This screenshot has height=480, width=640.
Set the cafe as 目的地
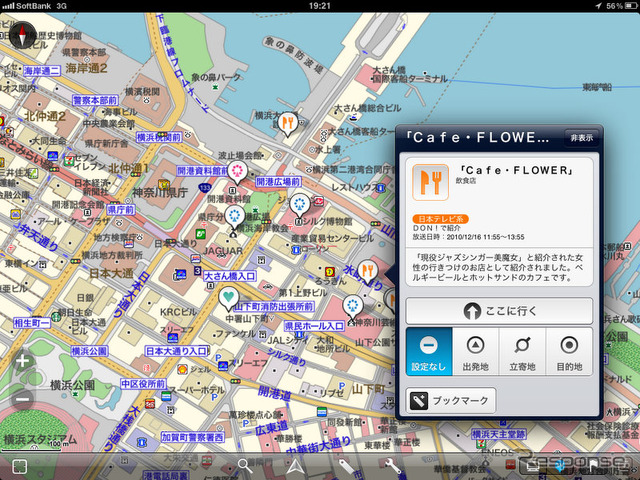[569, 351]
